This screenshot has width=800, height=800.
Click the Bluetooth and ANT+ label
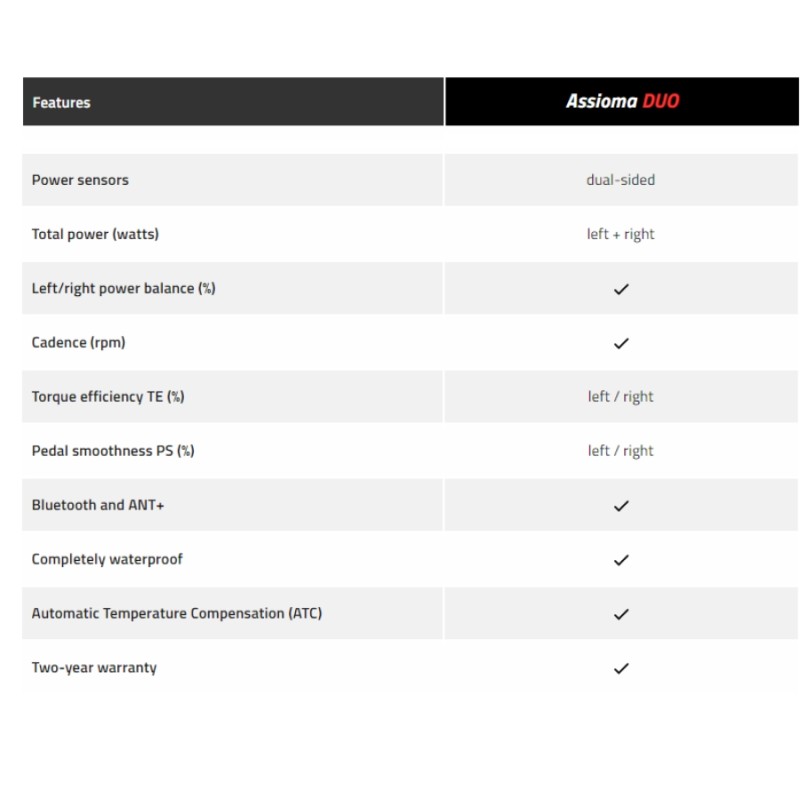tap(98, 505)
